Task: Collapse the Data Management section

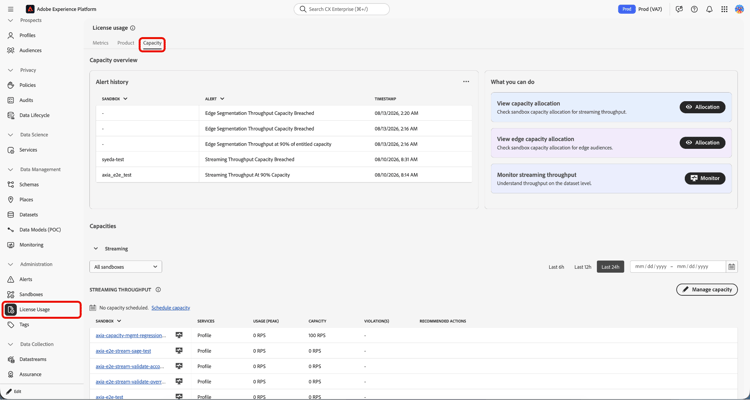Action: [11, 169]
